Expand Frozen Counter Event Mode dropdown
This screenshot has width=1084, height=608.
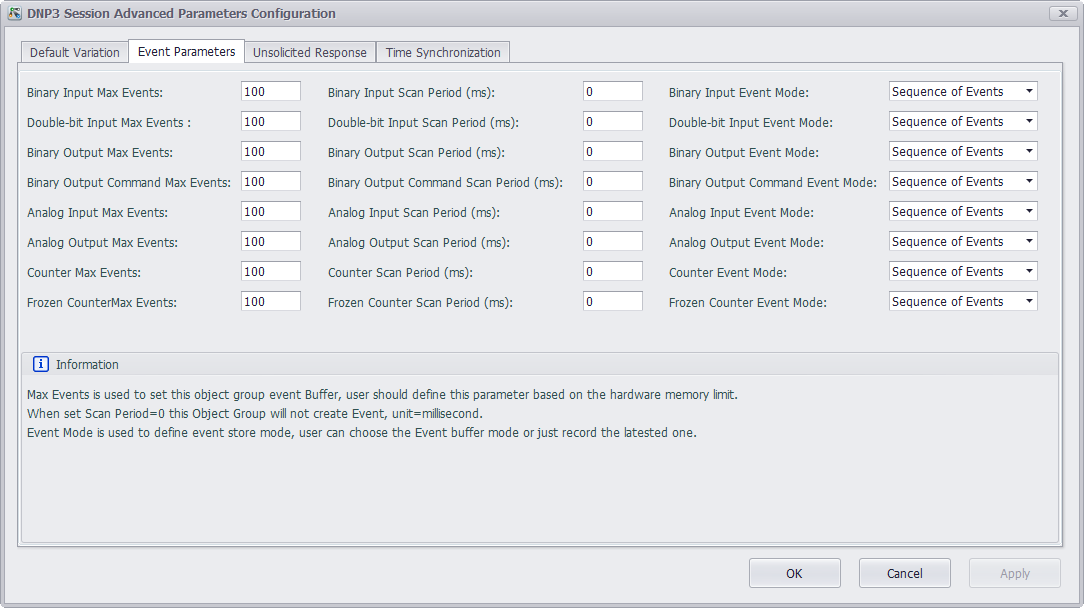pyautogui.click(x=963, y=302)
